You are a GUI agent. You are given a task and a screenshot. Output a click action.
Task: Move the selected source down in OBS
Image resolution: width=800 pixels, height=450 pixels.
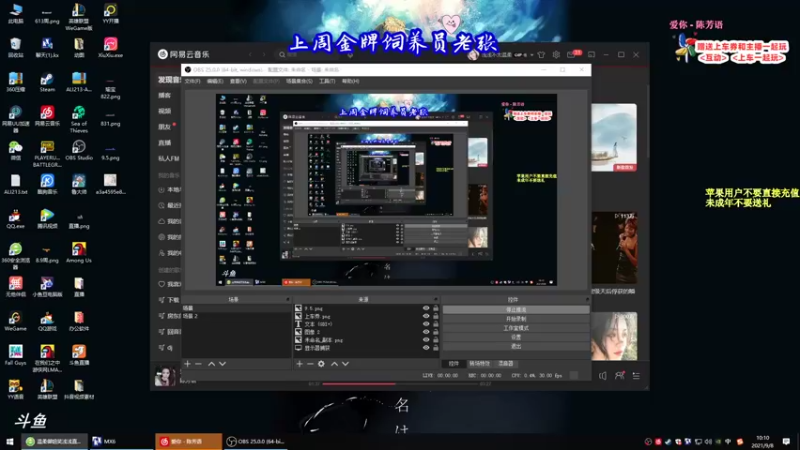click(x=345, y=364)
